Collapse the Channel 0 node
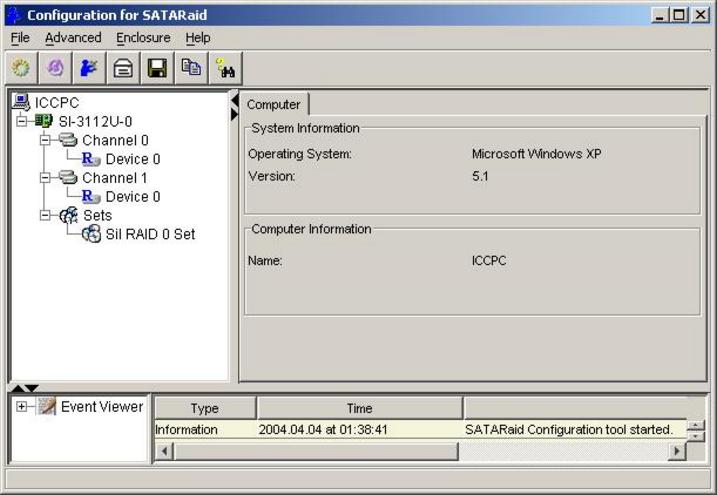The width and height of the screenshot is (717, 495). point(45,140)
